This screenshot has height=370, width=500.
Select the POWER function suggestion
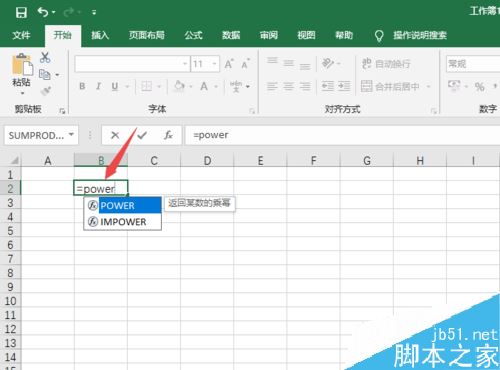pyautogui.click(x=123, y=205)
